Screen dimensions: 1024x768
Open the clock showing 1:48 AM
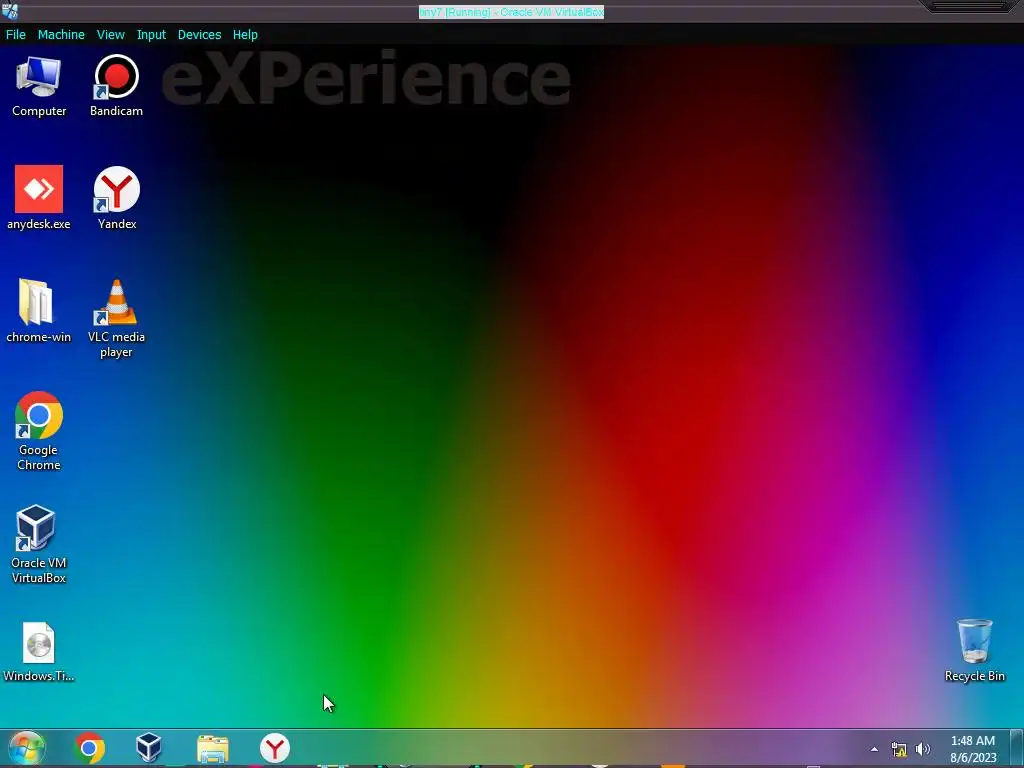coord(973,749)
